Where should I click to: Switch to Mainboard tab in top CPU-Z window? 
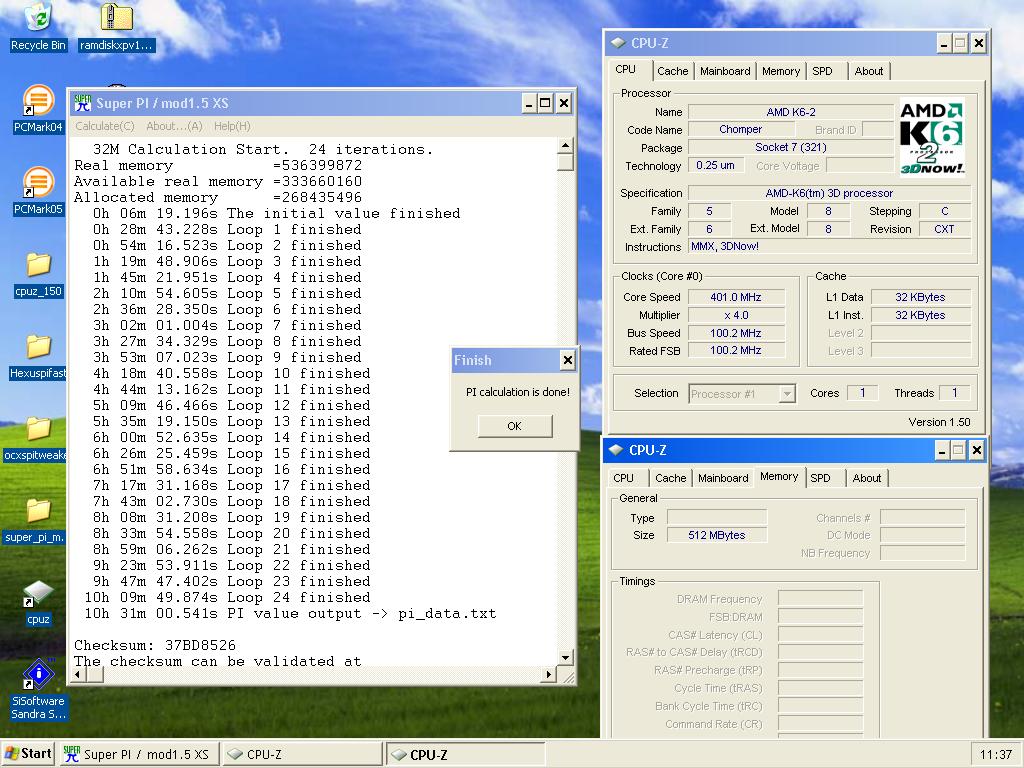coord(725,71)
